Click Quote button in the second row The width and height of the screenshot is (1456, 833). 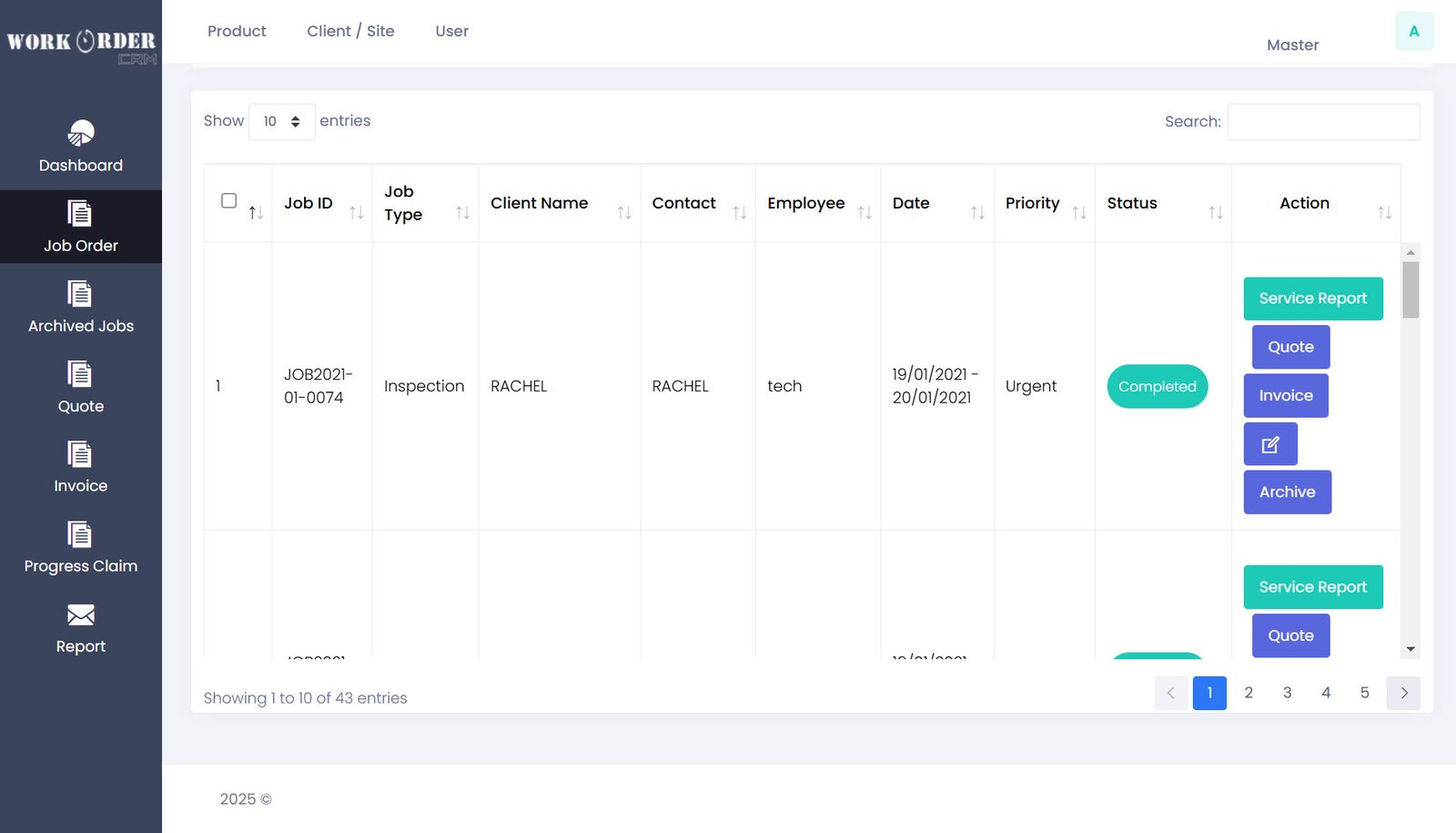click(1290, 635)
